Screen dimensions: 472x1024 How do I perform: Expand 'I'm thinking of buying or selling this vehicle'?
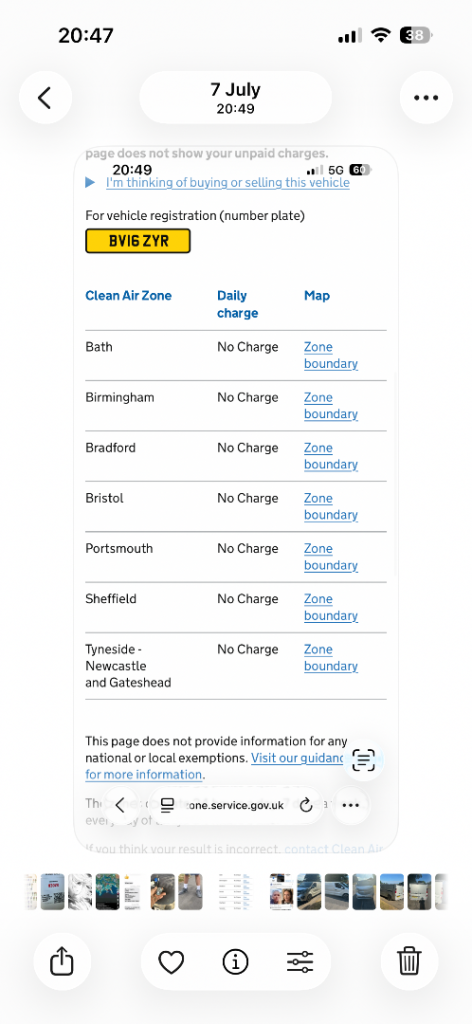pyautogui.click(x=228, y=183)
